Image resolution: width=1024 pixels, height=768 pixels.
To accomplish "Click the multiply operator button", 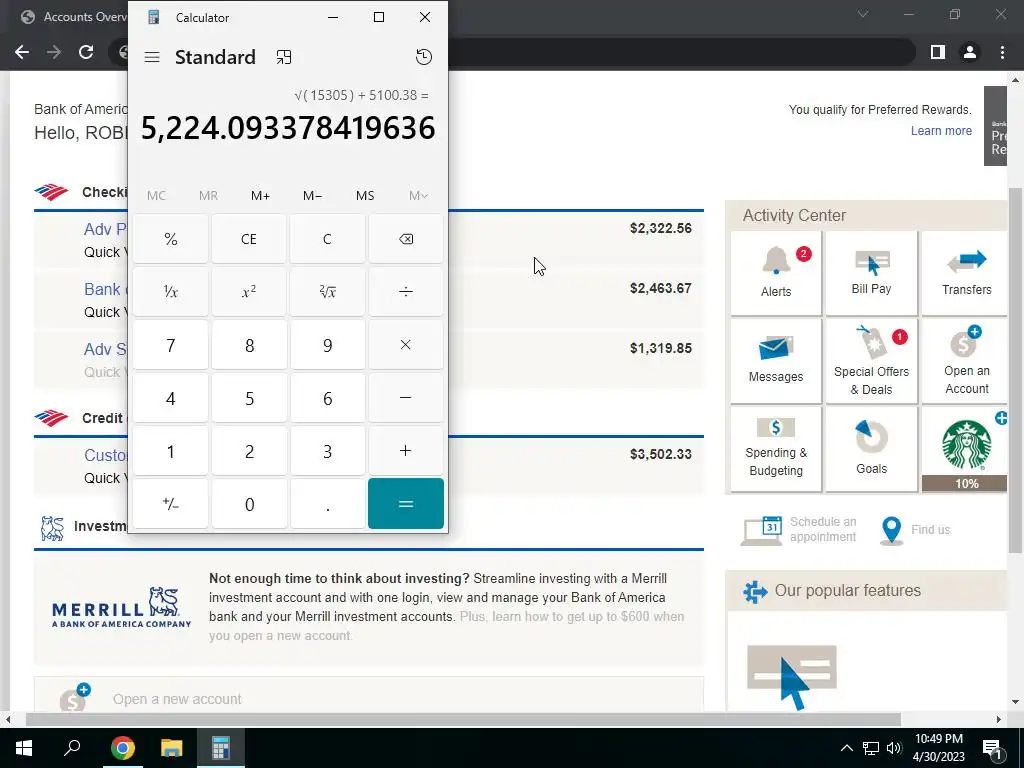I will tap(406, 345).
